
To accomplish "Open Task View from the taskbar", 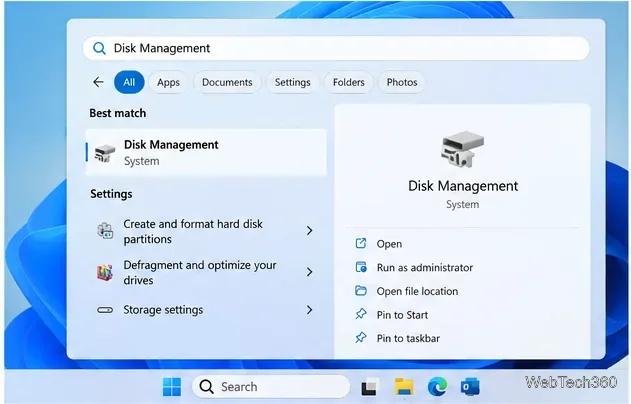I will (x=369, y=387).
